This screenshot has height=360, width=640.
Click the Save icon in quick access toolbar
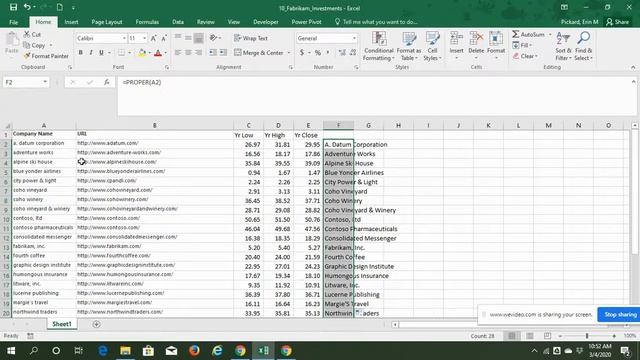pyautogui.click(x=13, y=7)
